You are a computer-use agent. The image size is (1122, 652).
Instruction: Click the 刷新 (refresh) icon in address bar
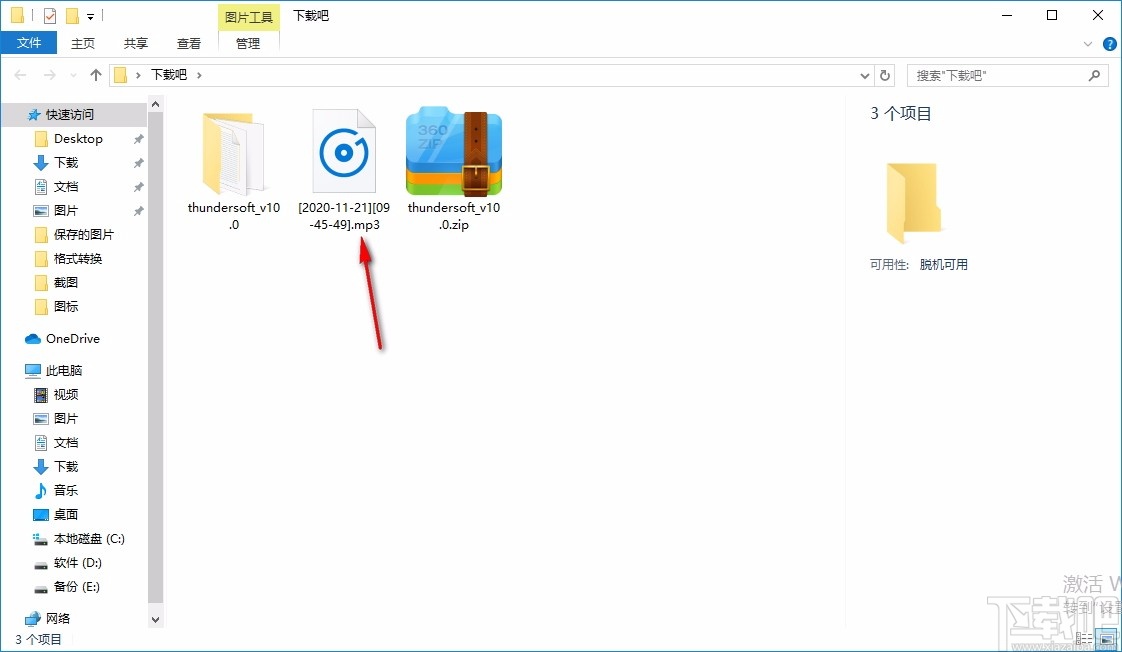click(886, 74)
